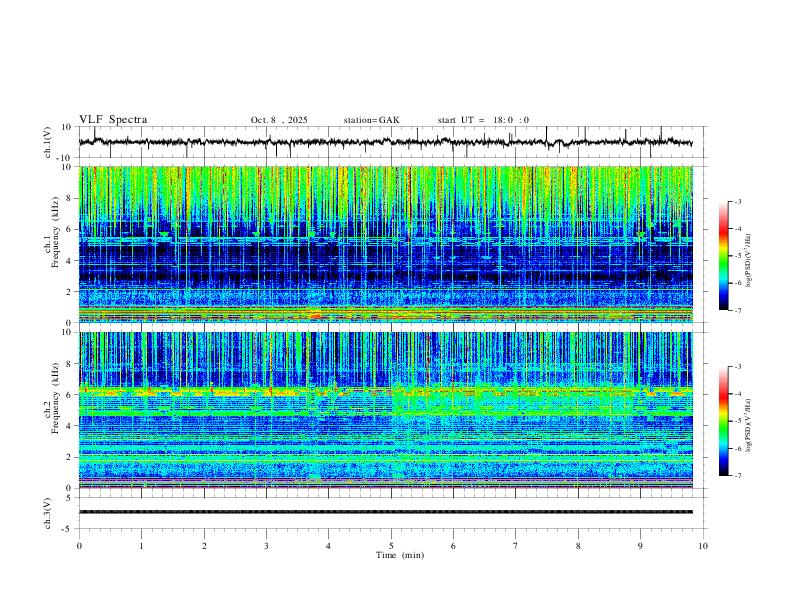The height and width of the screenshot is (612, 792).
Task: Click the ch.1 spectrogram "8" kHz tick
Action: tap(70, 198)
